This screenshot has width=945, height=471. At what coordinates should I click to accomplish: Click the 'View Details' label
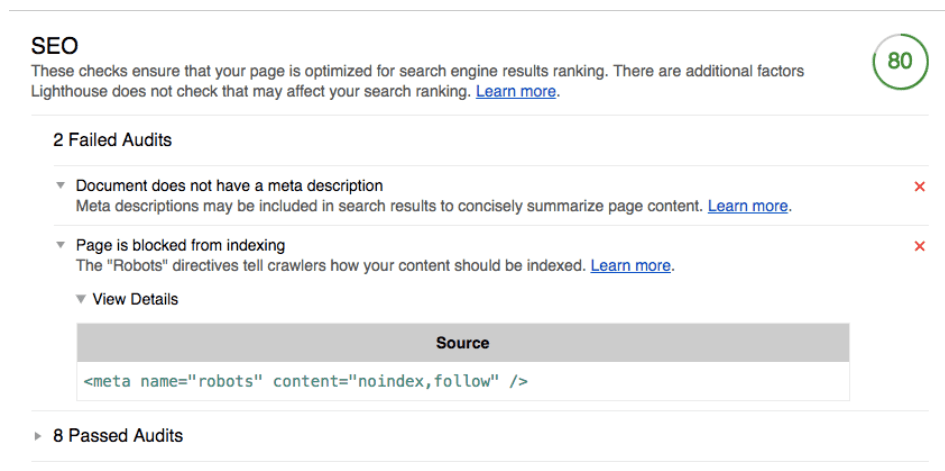(135, 299)
